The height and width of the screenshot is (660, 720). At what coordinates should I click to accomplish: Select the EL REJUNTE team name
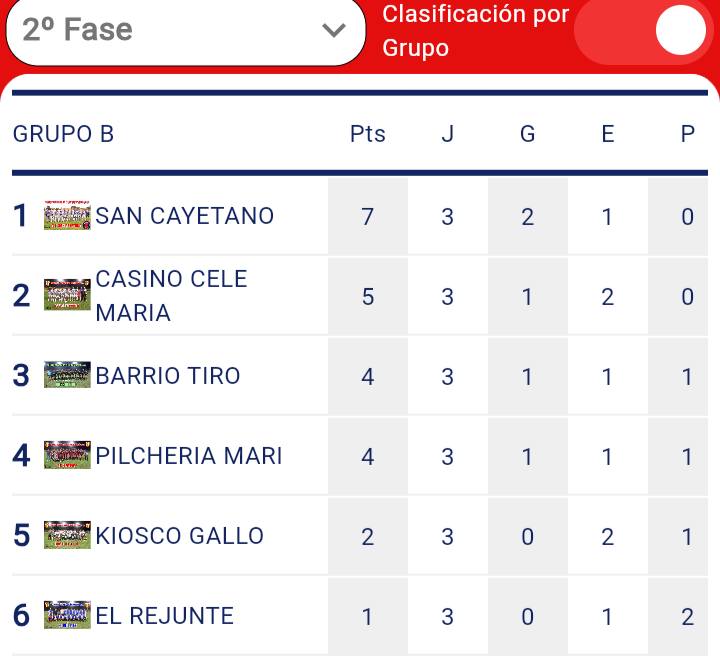pos(164,615)
